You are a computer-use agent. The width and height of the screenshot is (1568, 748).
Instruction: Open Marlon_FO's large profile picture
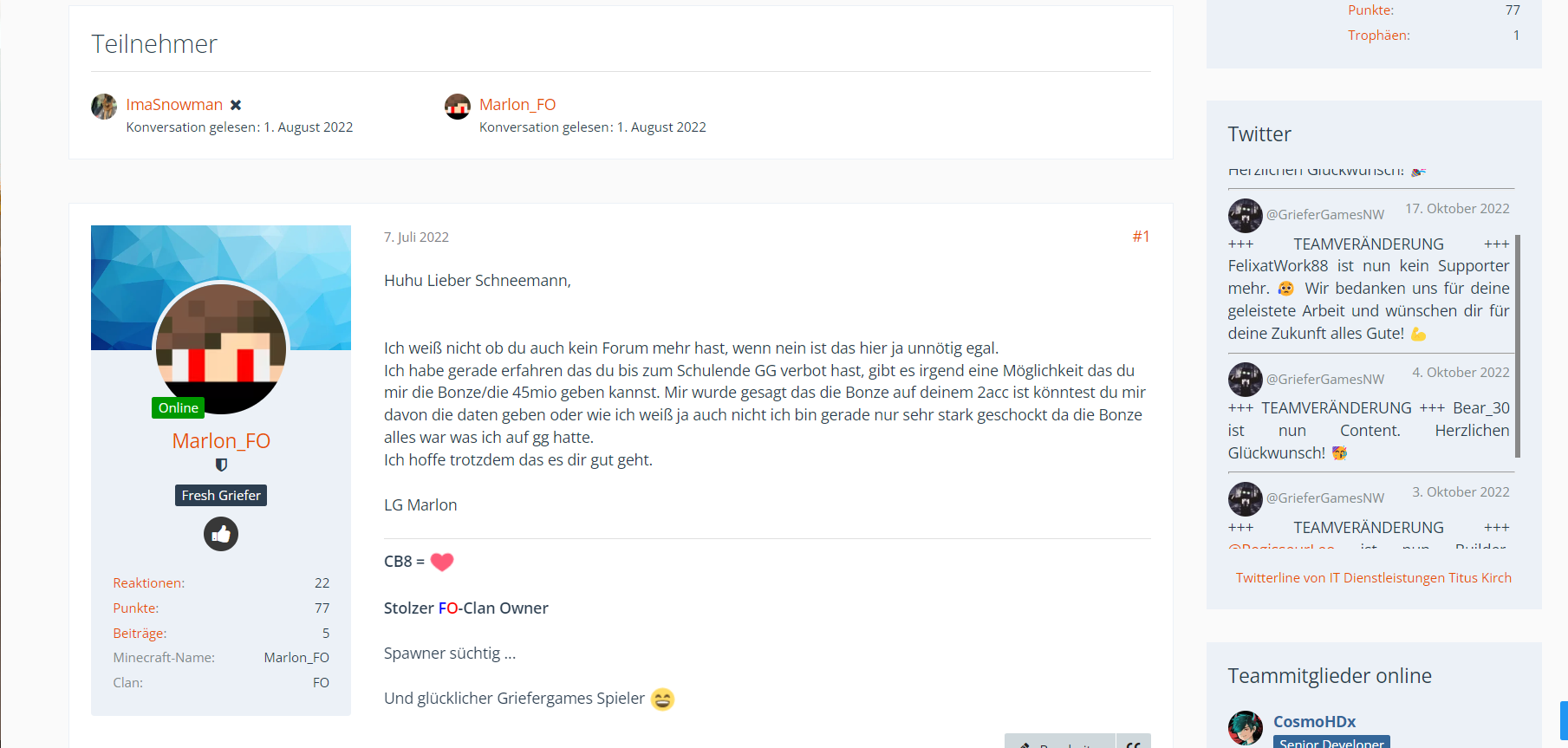pos(221,348)
